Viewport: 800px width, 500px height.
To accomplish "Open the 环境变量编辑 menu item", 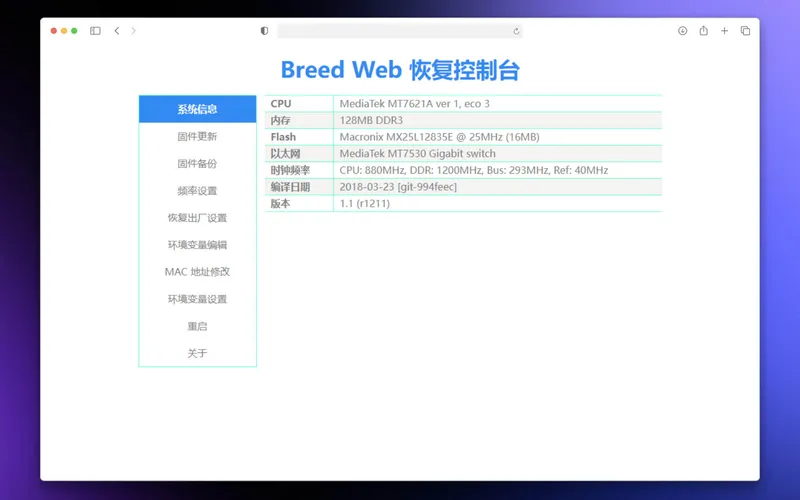I will click(x=197, y=244).
